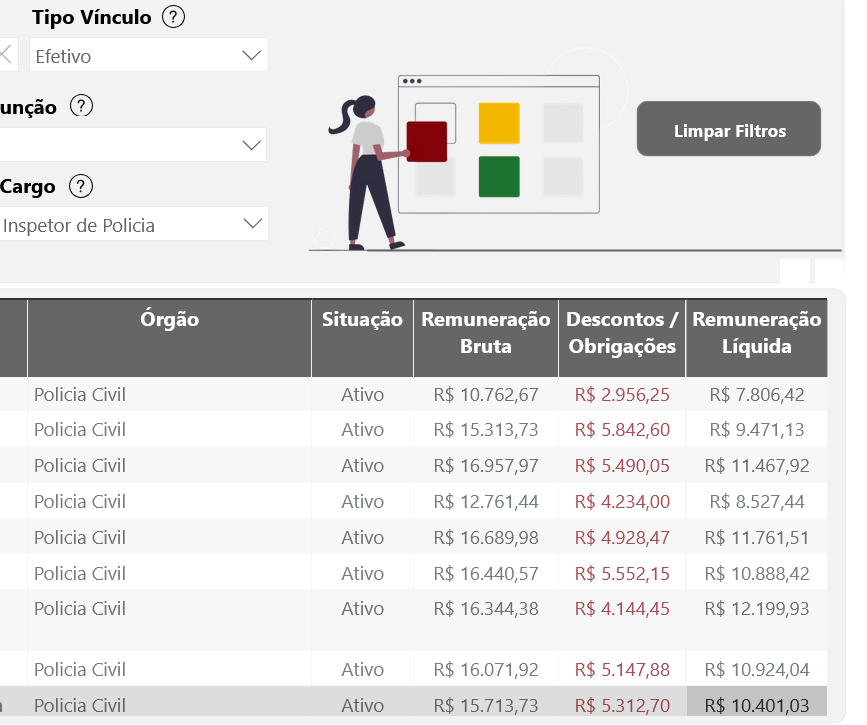Sort by the Órgão column header

169,320
